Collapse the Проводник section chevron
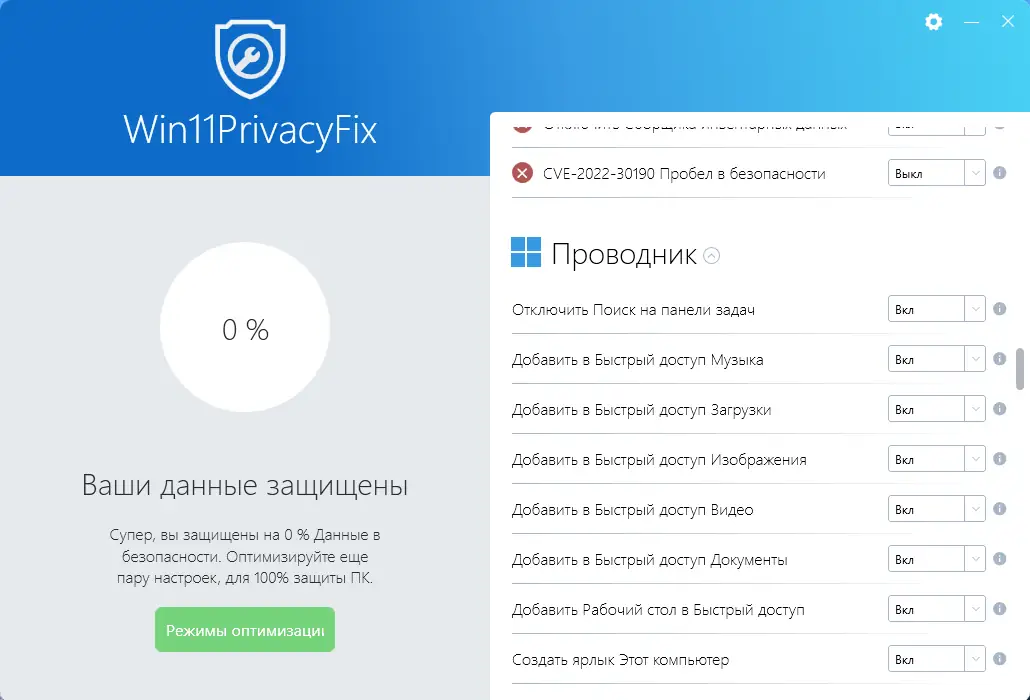 tap(712, 256)
